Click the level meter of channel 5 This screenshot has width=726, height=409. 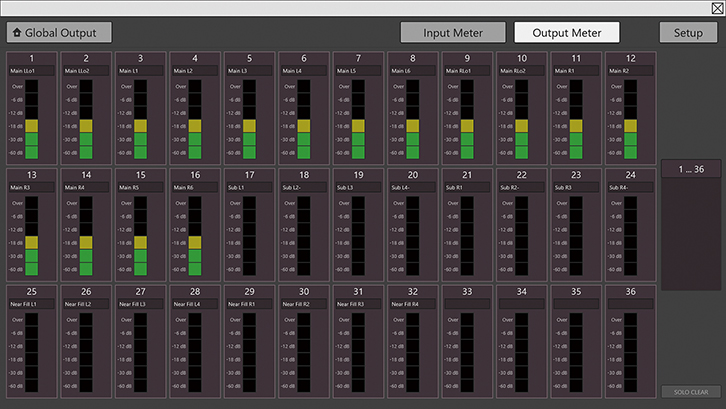point(249,120)
